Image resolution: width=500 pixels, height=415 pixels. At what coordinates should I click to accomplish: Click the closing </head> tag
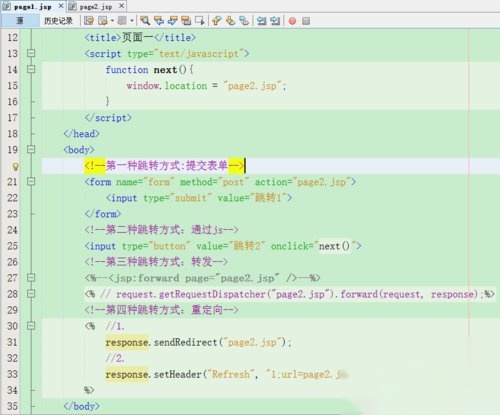click(82, 134)
